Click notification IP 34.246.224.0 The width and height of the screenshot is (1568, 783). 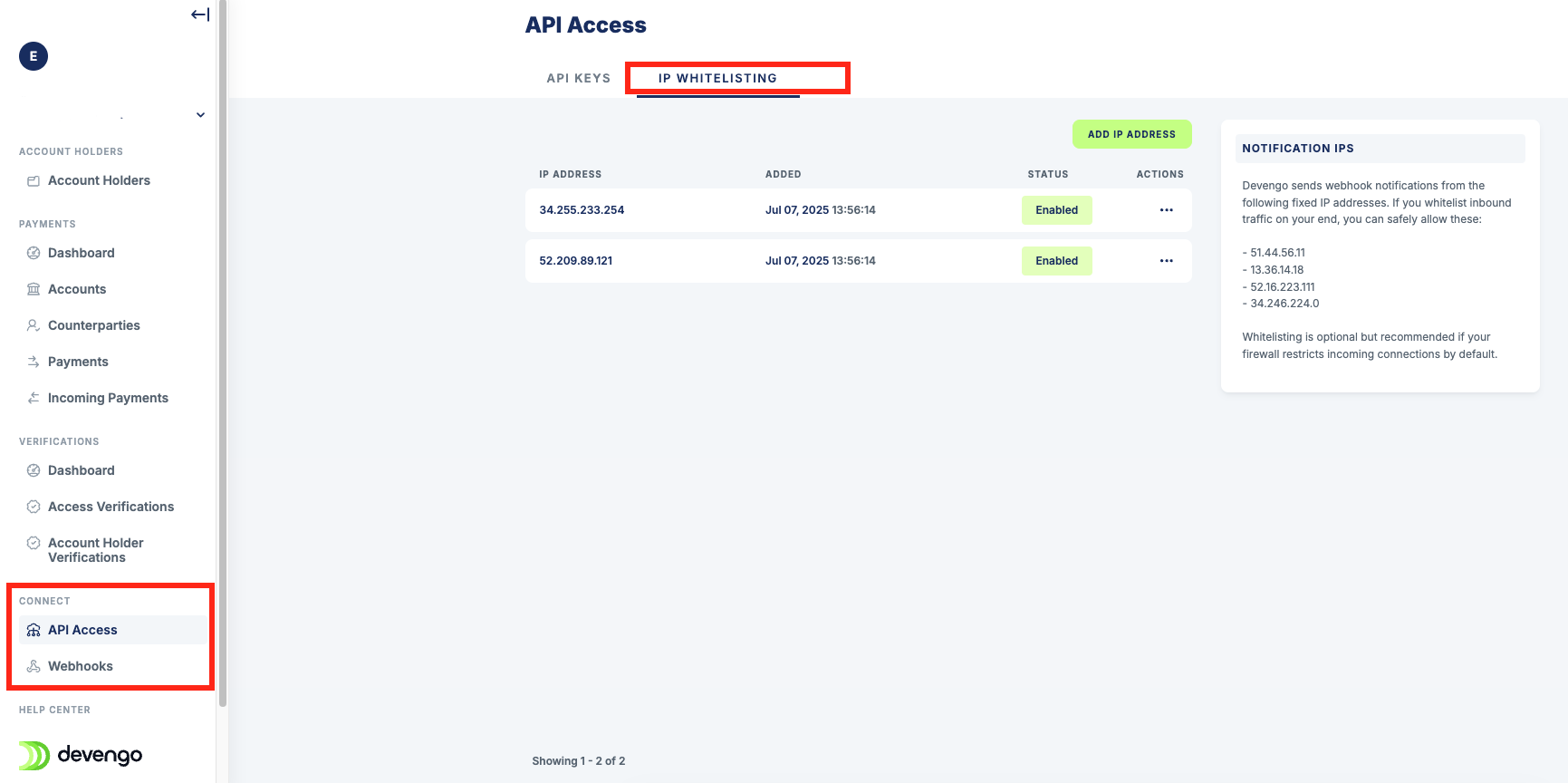point(1284,304)
